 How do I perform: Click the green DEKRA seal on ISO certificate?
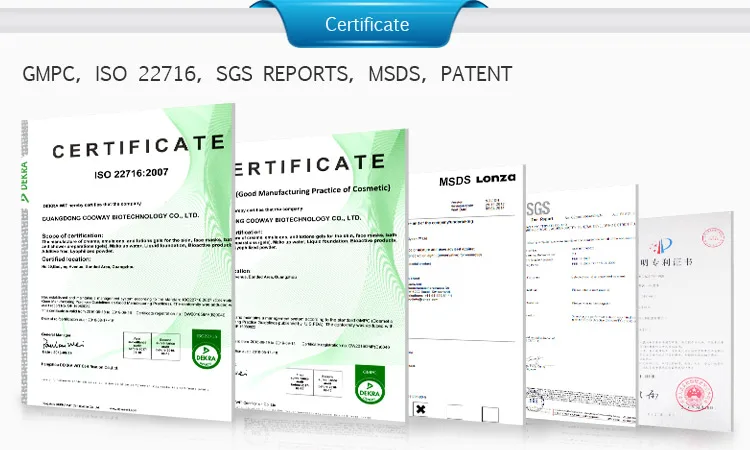click(206, 349)
